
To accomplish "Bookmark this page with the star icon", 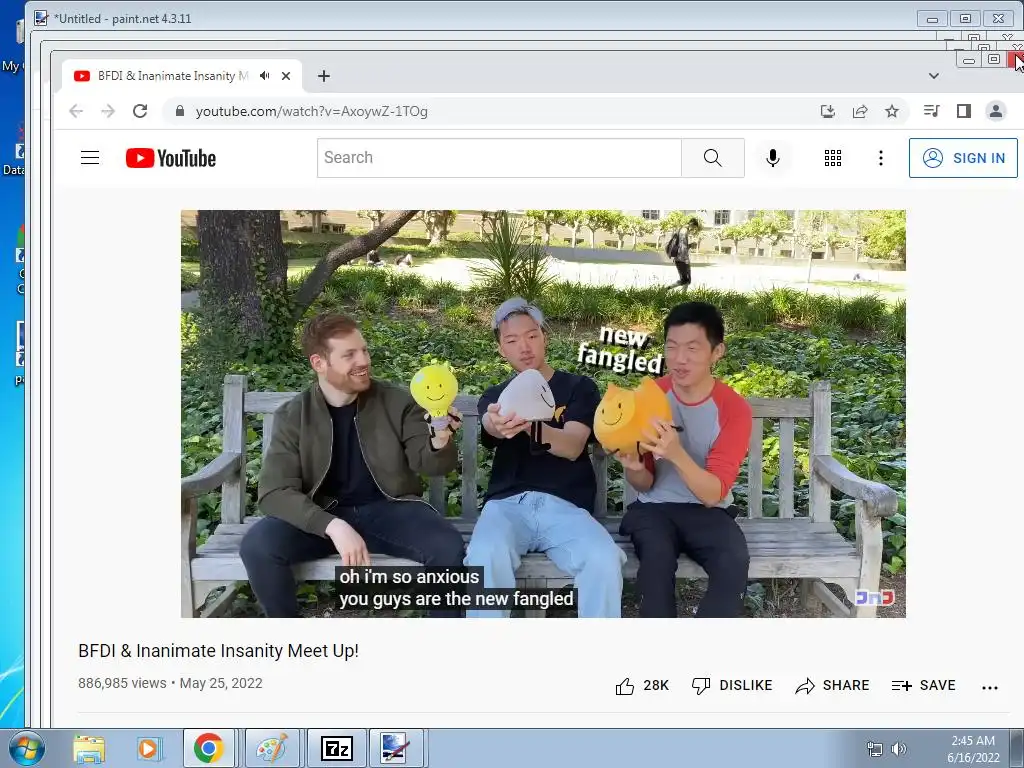I will tap(892, 111).
